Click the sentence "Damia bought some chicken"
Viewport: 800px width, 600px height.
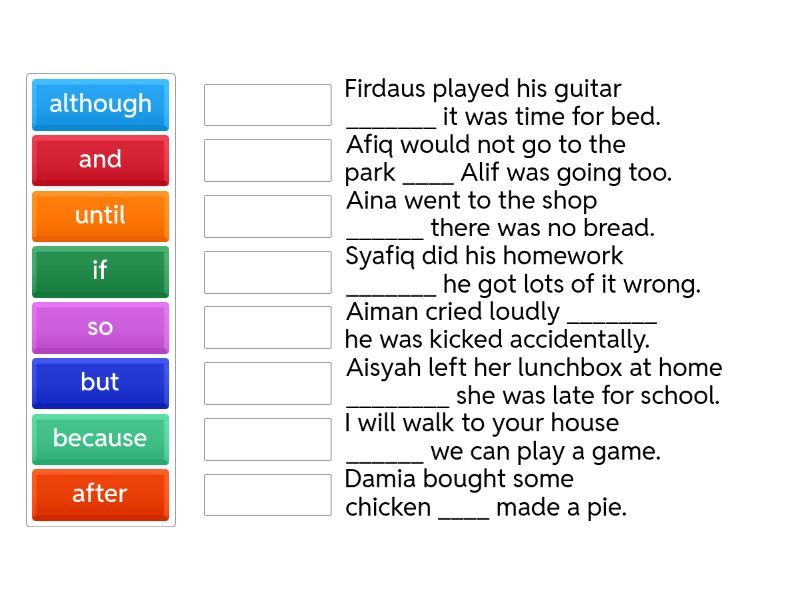(x=485, y=493)
